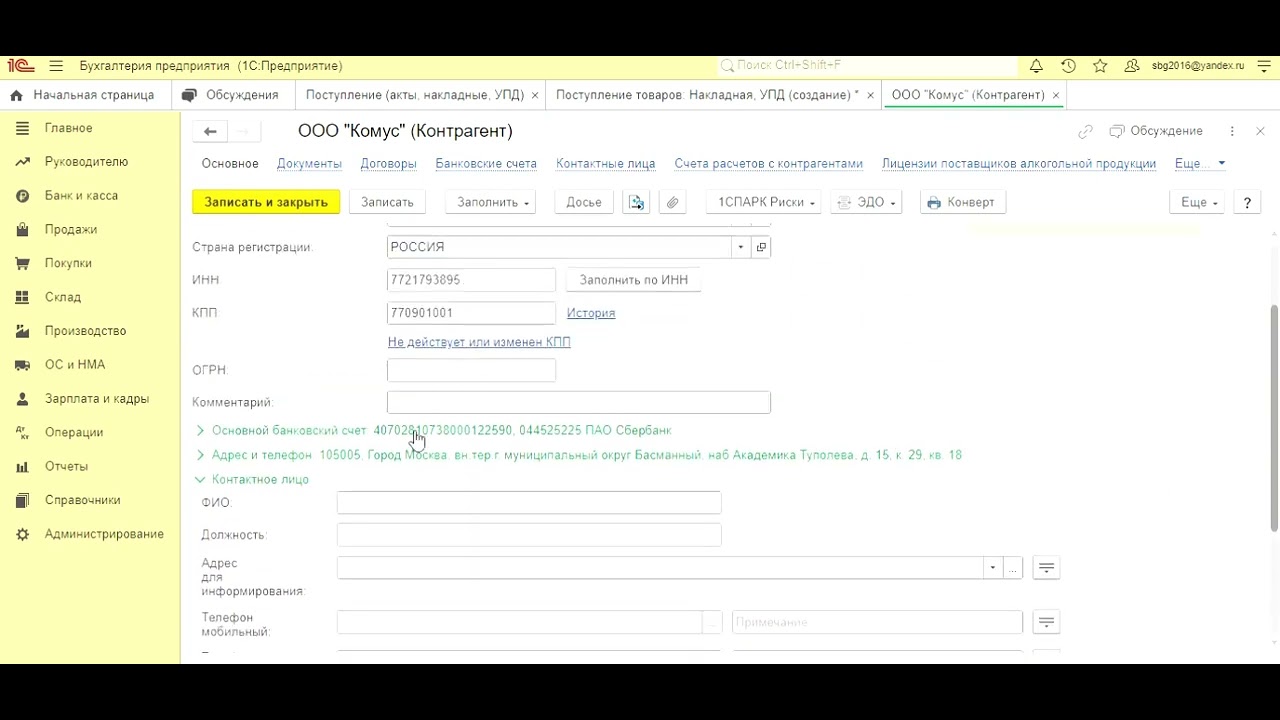Click the ОГРН input field
This screenshot has width=1280, height=720.
[x=471, y=370]
